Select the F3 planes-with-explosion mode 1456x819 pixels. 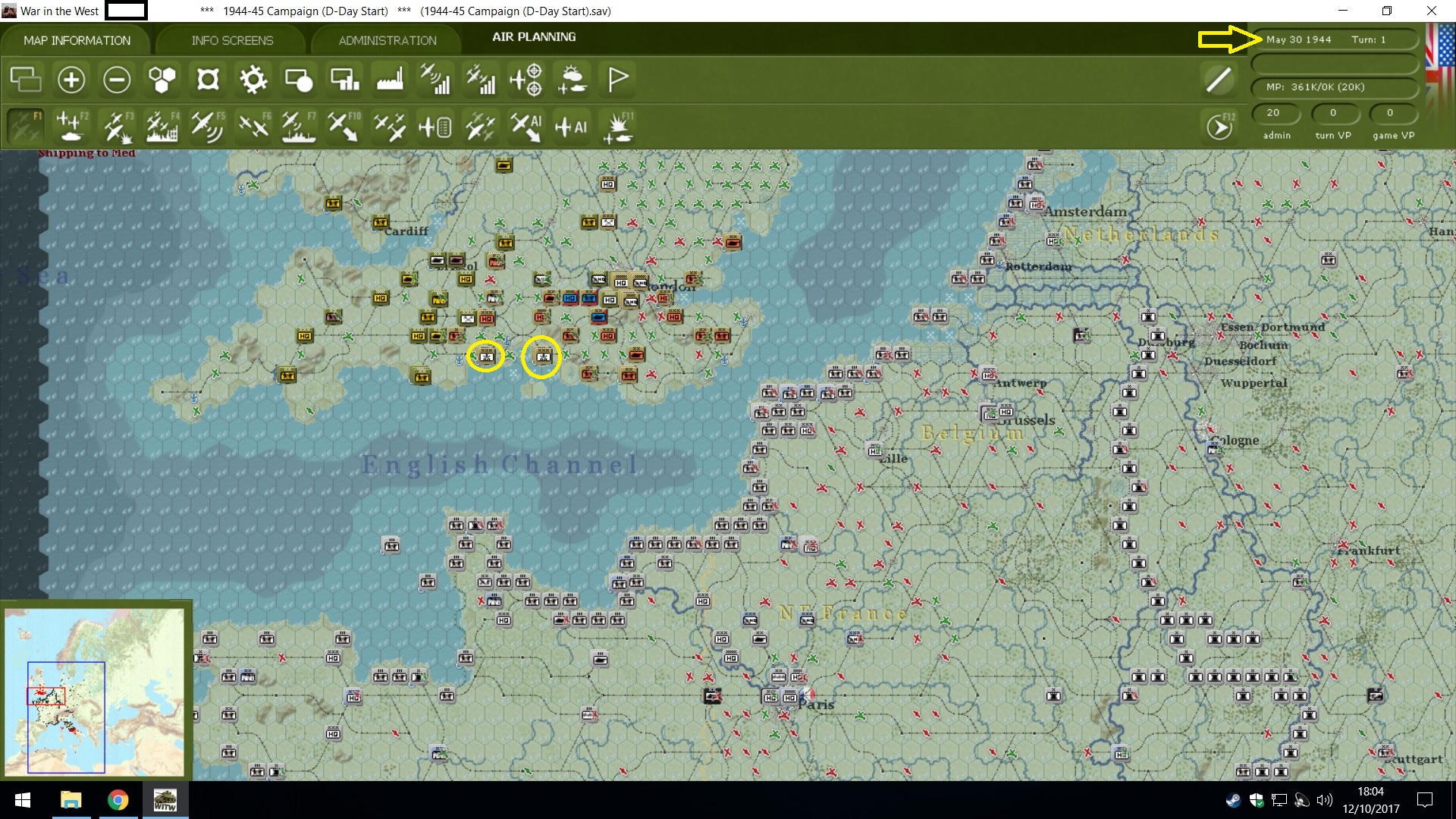[117, 126]
